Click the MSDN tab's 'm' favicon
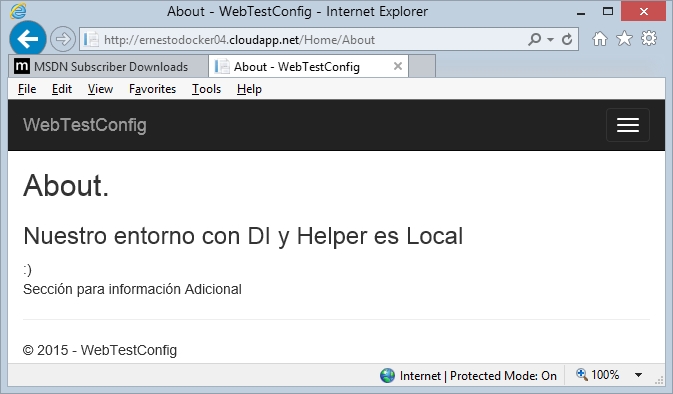 tap(22, 66)
